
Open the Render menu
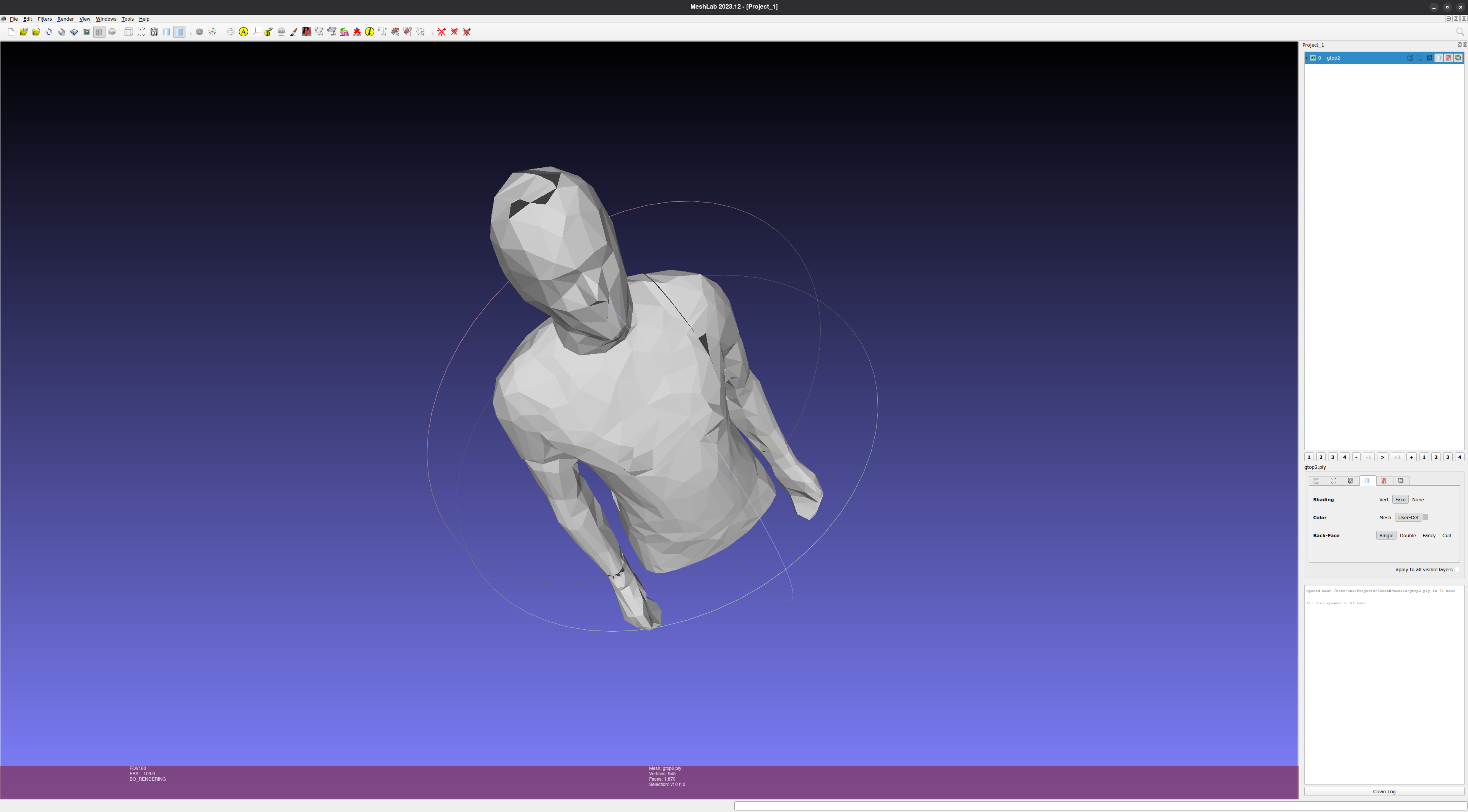(x=65, y=19)
